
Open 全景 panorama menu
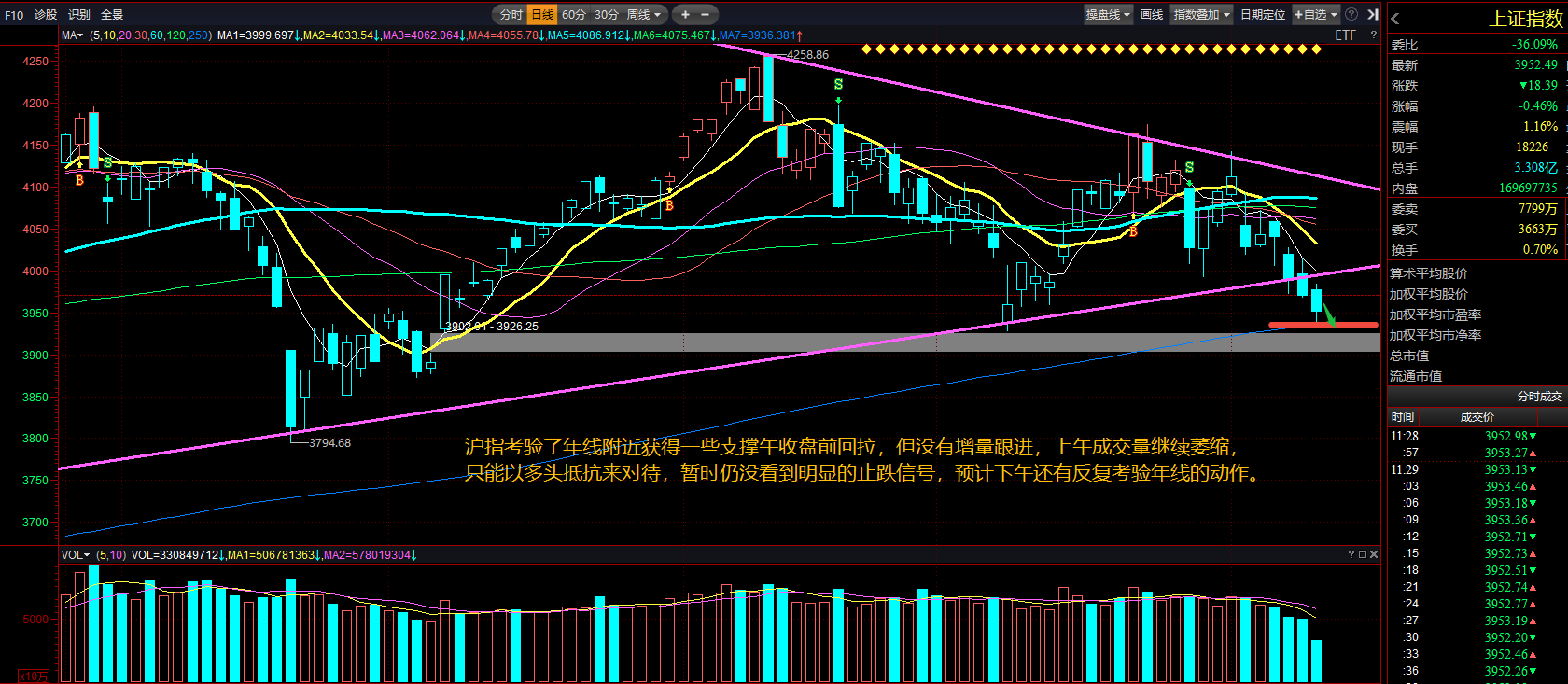click(112, 15)
